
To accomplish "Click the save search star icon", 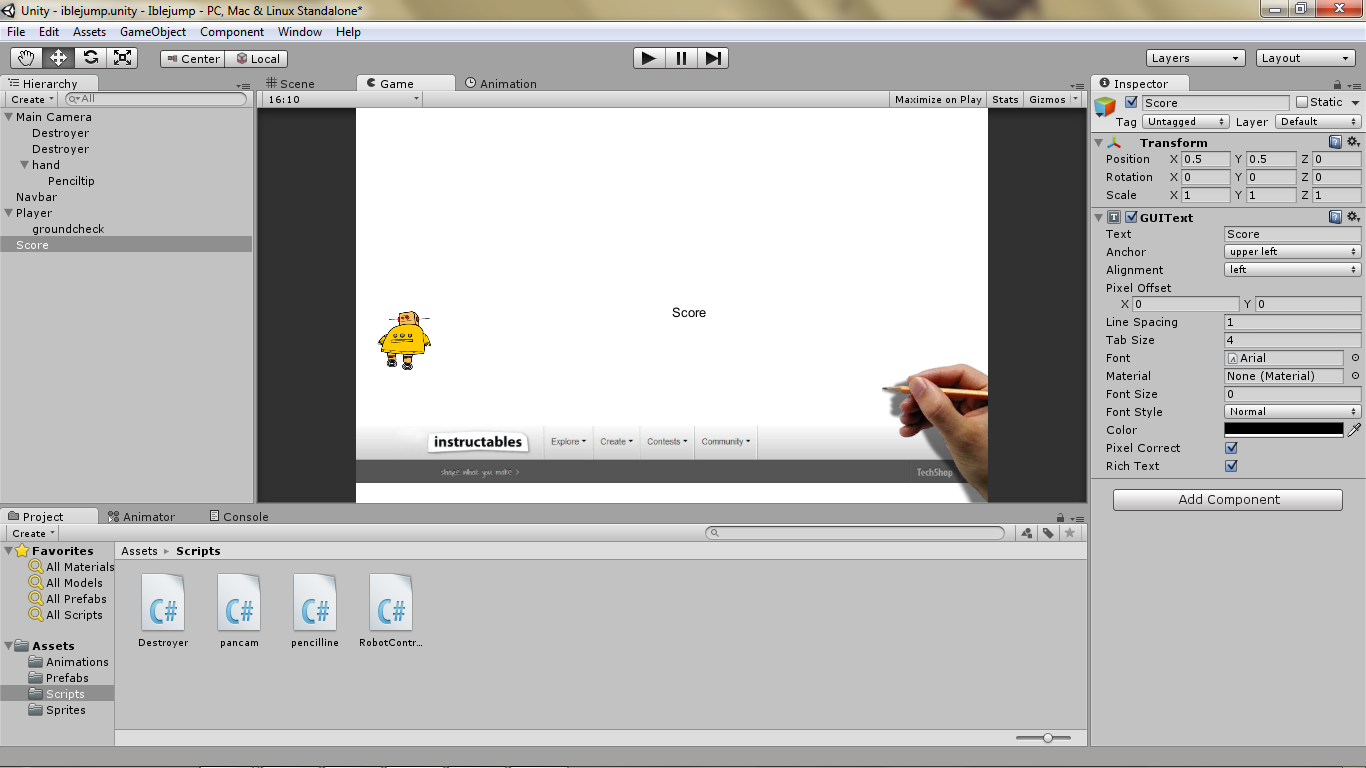I will pos(1070,533).
